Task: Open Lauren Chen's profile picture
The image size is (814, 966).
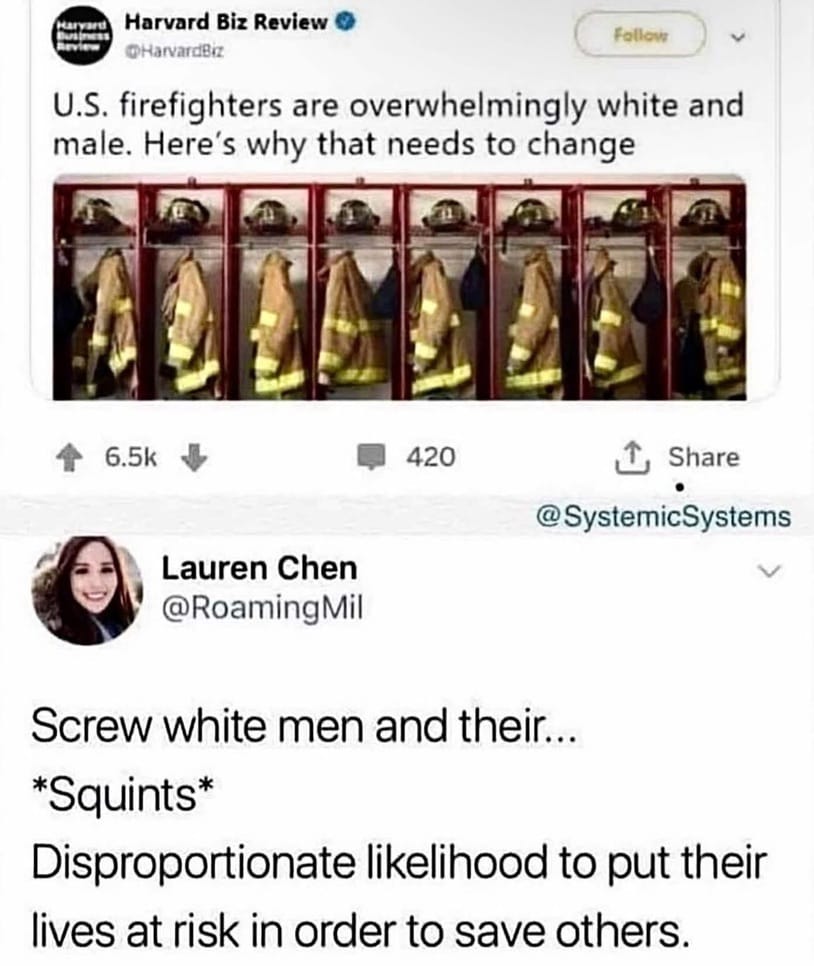Action: point(87,590)
